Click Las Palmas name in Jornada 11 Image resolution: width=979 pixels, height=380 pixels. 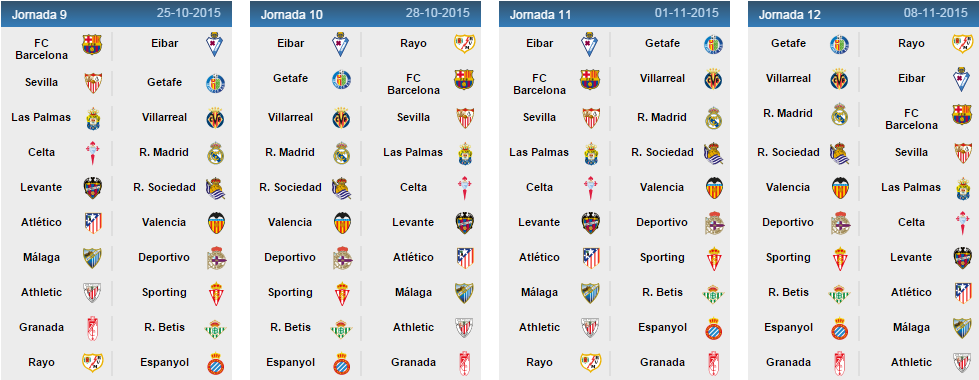(539, 152)
